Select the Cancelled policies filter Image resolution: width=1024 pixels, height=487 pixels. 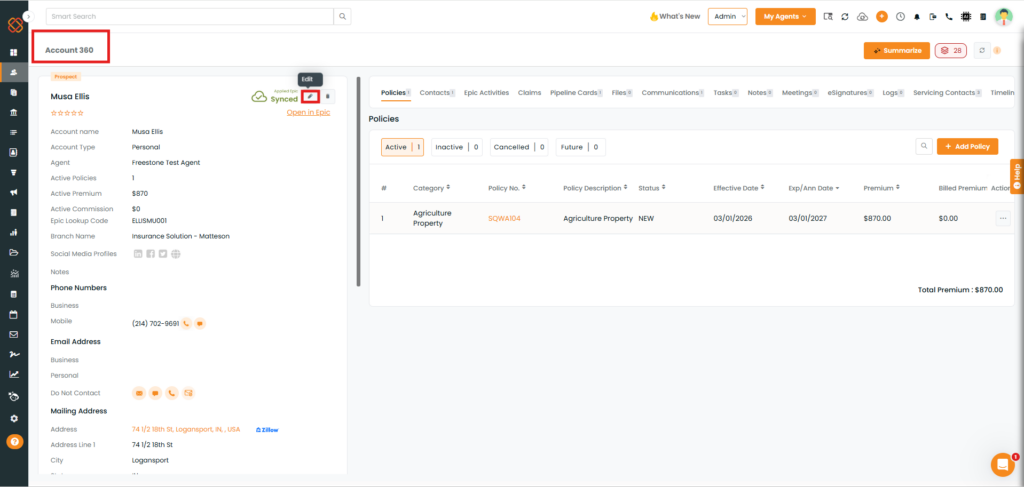519,147
